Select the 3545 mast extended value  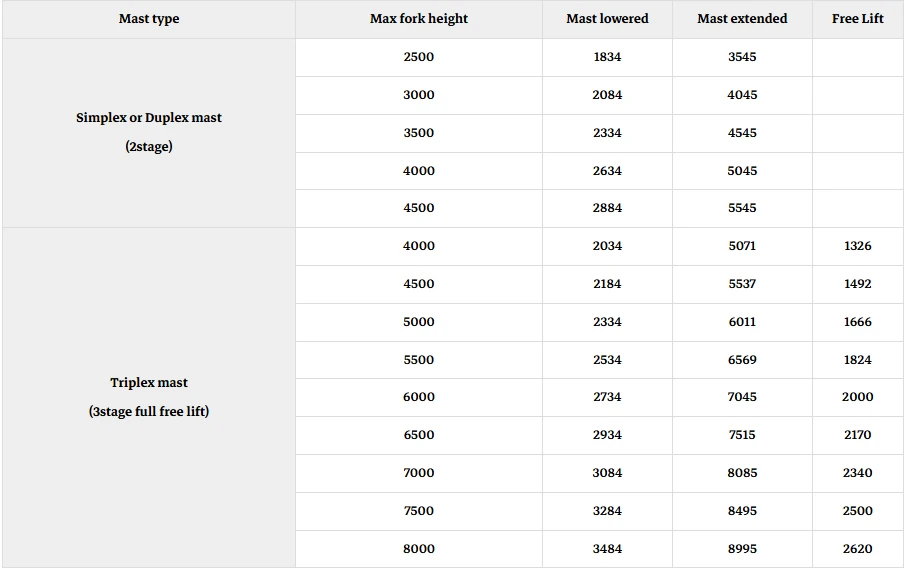coord(742,57)
